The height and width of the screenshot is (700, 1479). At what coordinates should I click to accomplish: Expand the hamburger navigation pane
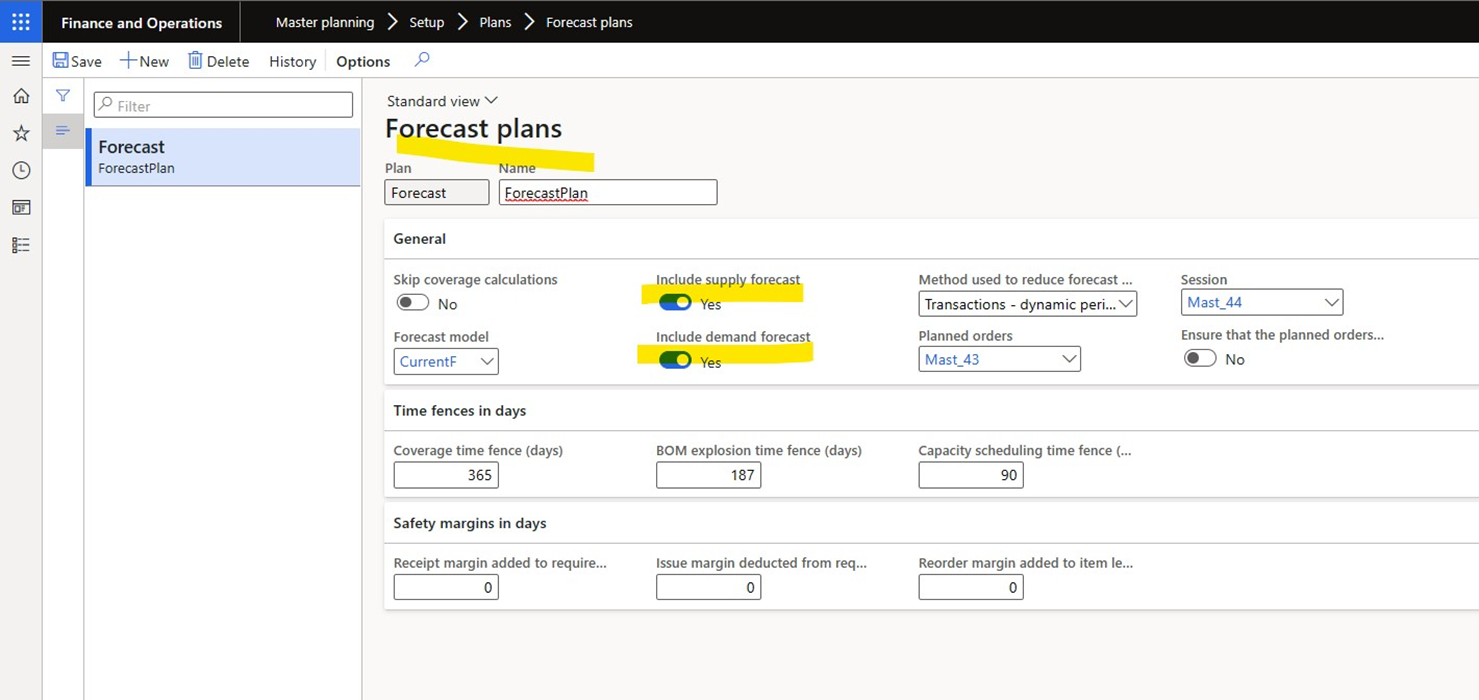click(x=21, y=61)
